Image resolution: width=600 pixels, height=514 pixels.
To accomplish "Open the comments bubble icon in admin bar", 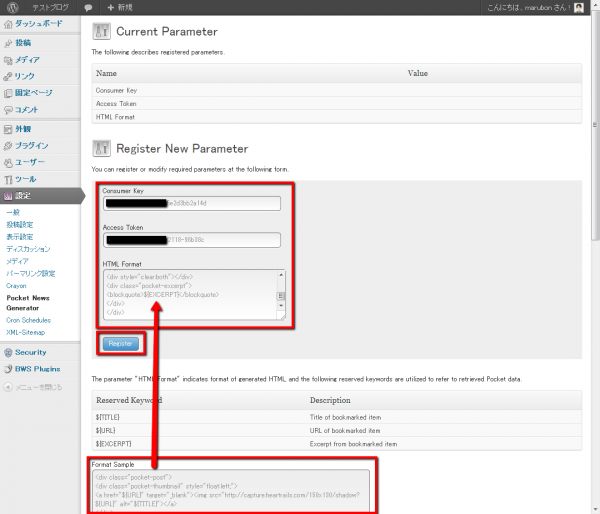I will 88,8.
